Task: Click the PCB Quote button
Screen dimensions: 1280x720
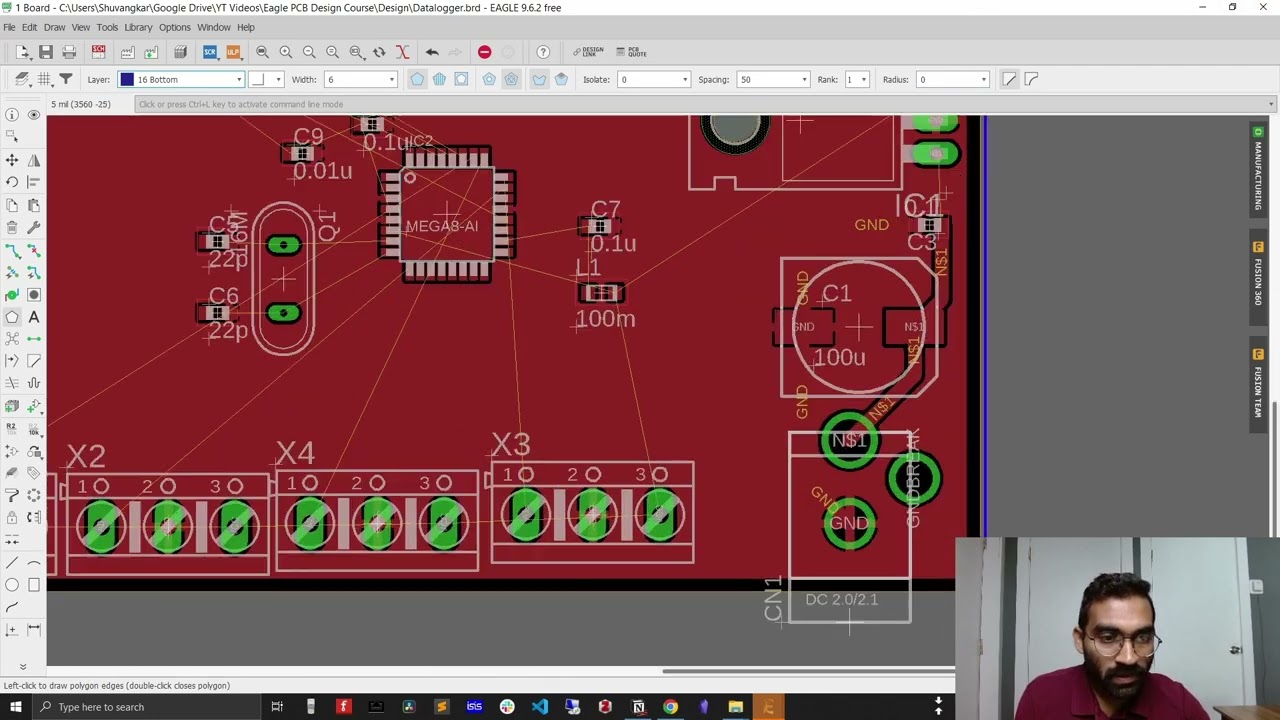Action: tap(632, 52)
